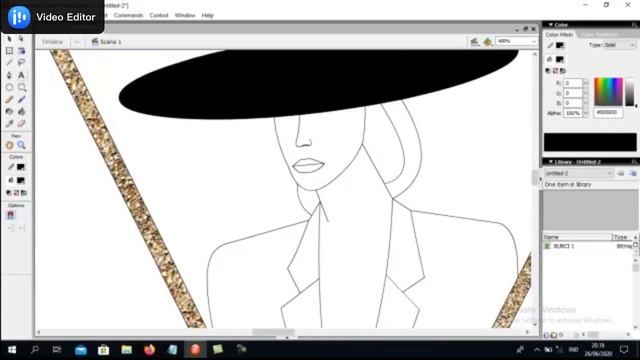The width and height of the screenshot is (640, 360).
Task: Open the Control menu
Action: point(159,15)
